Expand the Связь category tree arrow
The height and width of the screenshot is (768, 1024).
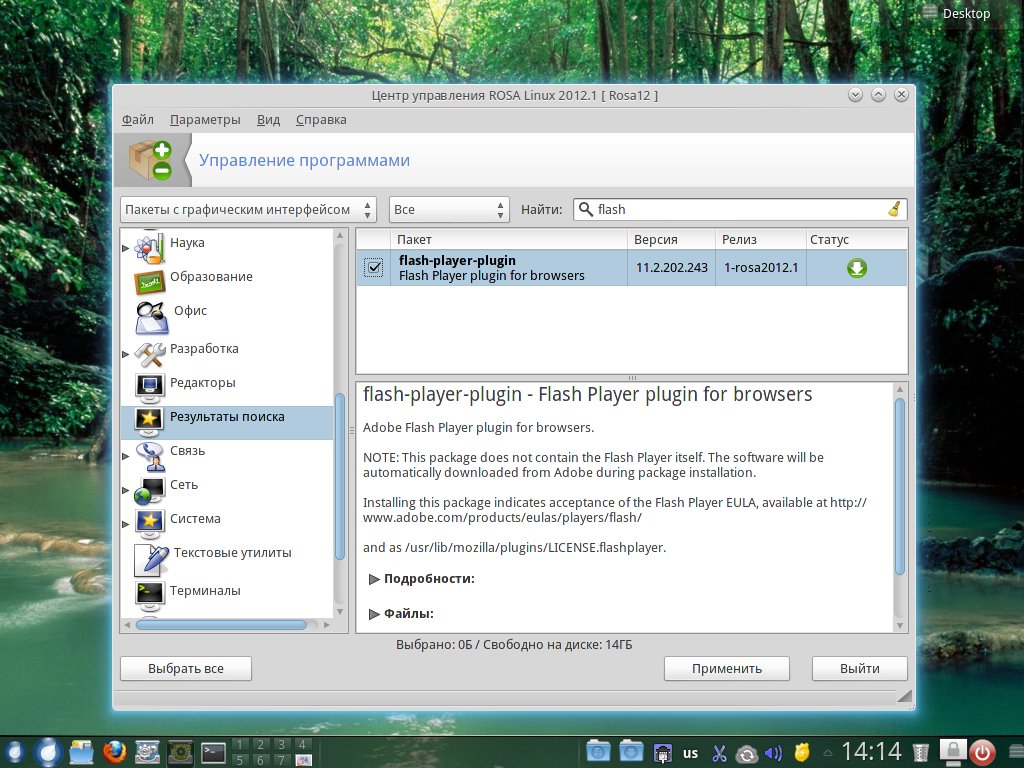(125, 456)
